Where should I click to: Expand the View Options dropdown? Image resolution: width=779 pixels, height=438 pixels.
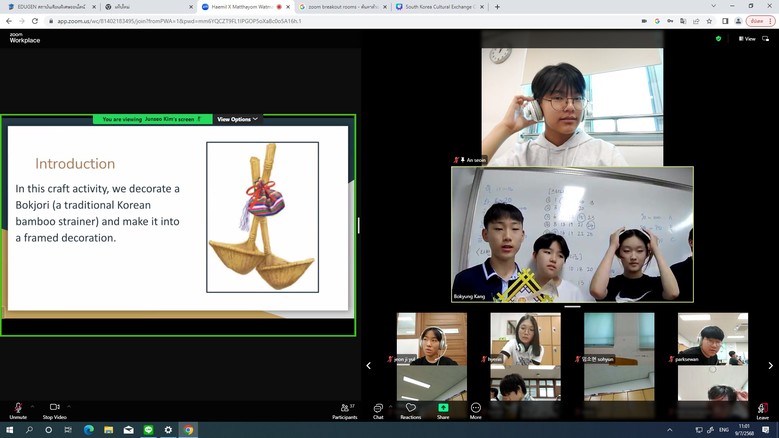pos(237,119)
